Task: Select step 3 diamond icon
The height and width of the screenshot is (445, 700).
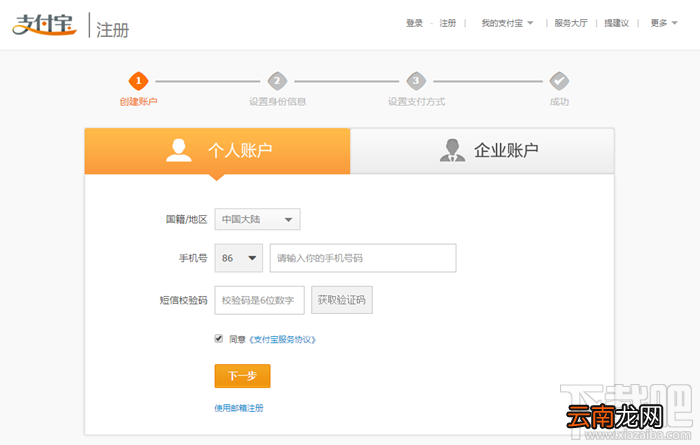Action: pyautogui.click(x=416, y=81)
